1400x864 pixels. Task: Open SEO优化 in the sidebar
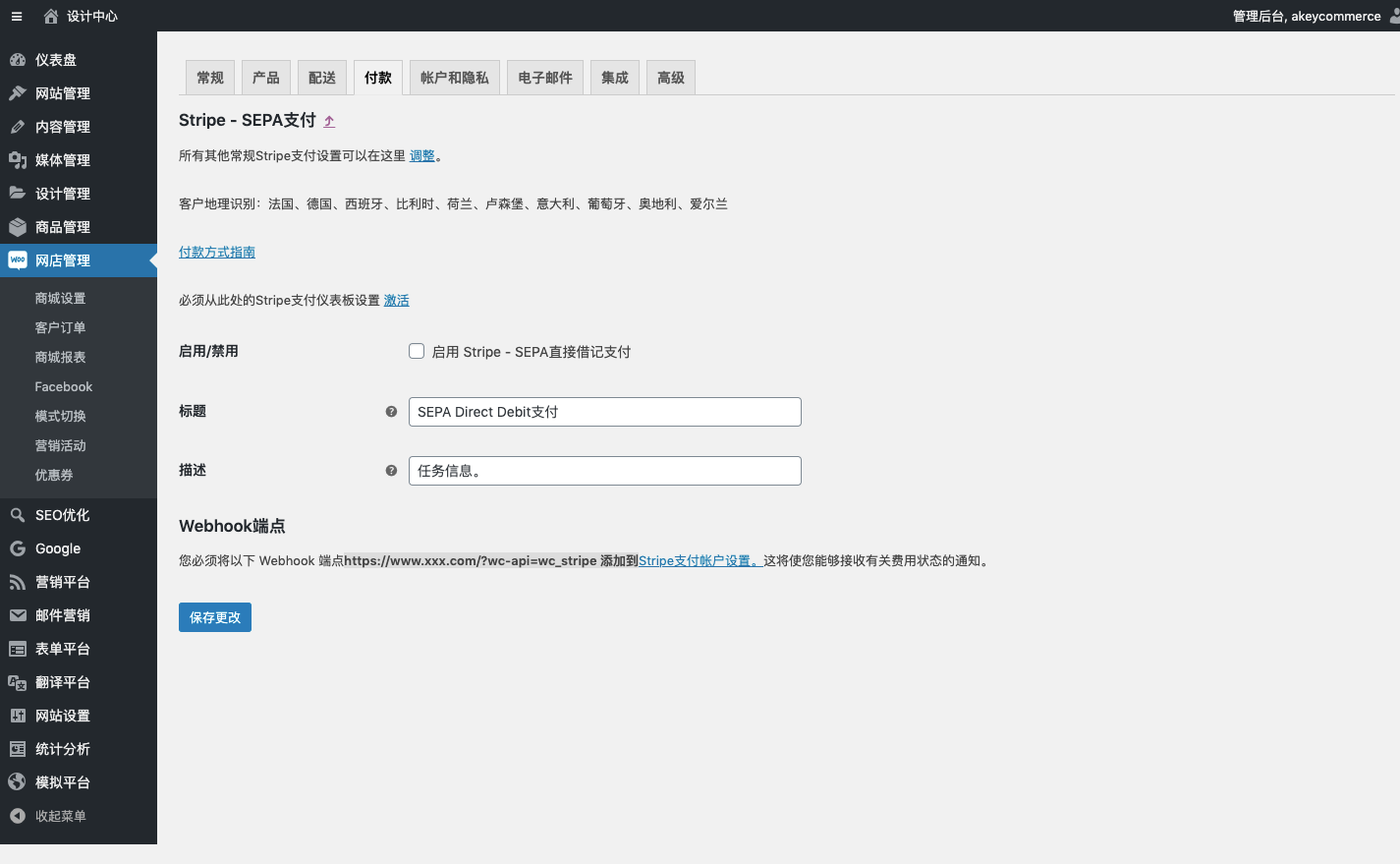point(62,515)
